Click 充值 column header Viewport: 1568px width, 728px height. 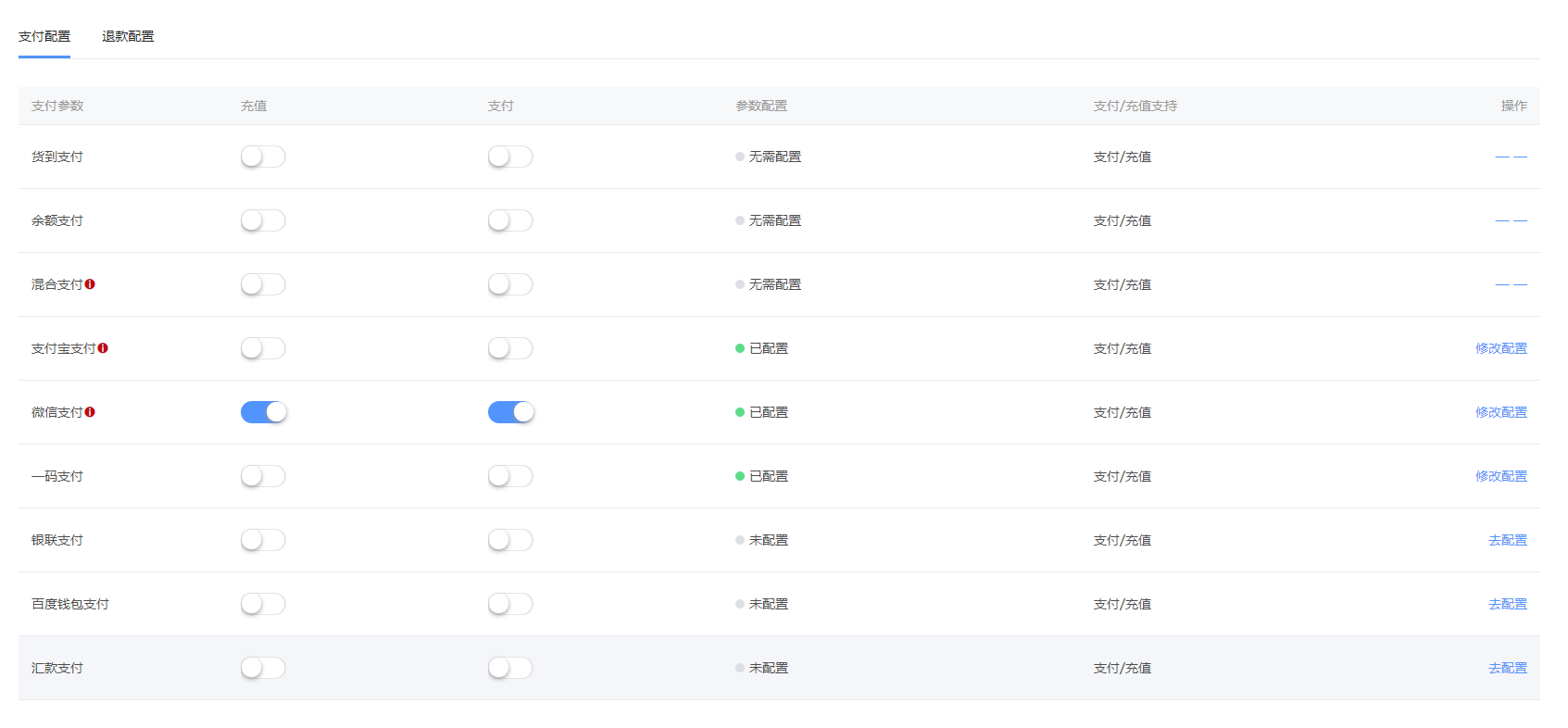coord(254,106)
